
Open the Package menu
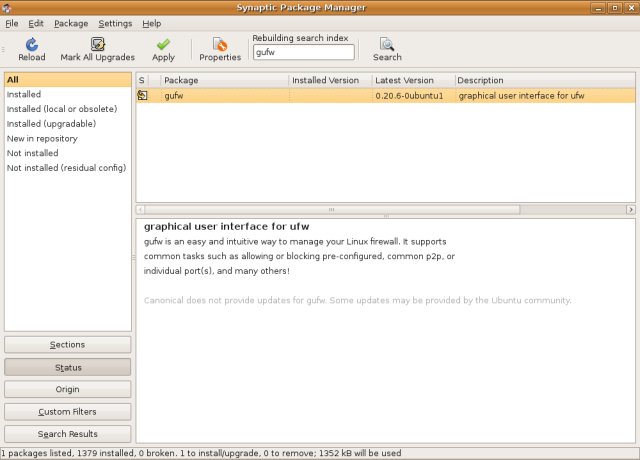pos(71,23)
